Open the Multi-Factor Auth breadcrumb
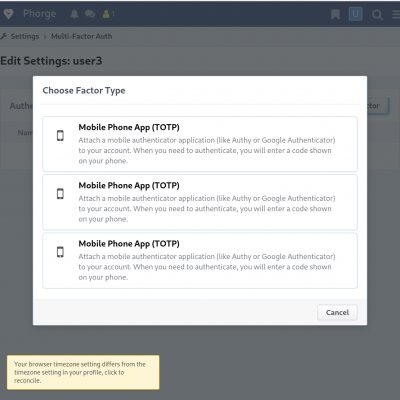Viewport: 400px width, 400px height. 81,36
